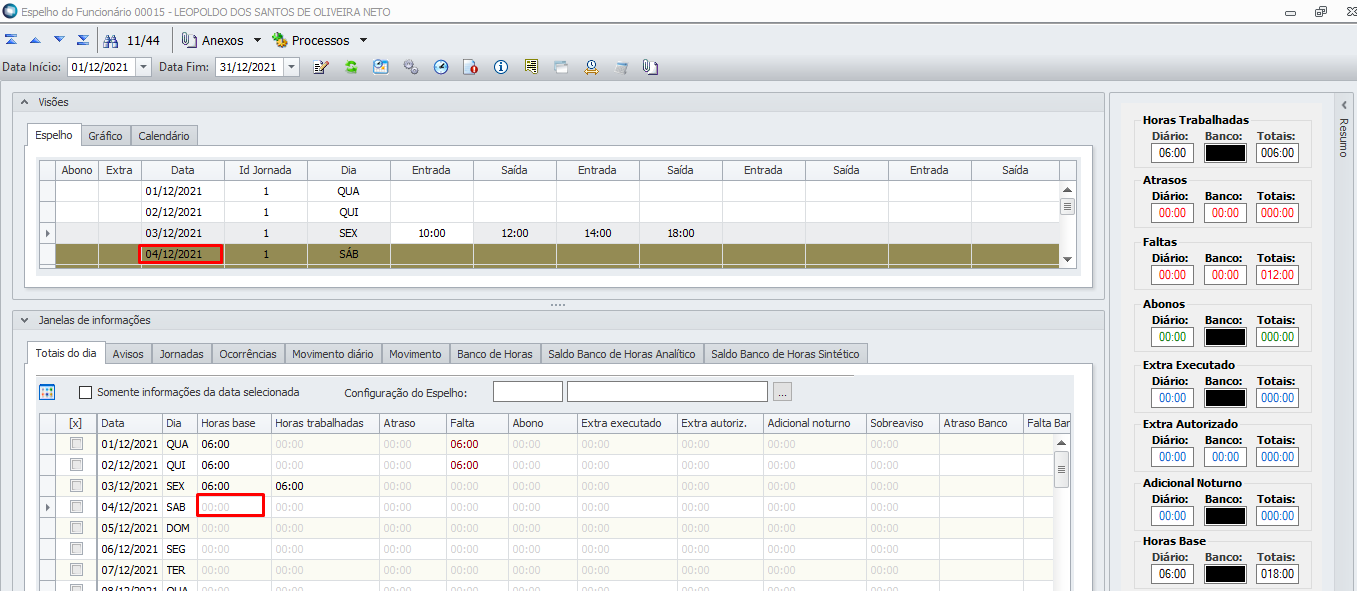This screenshot has width=1357, height=591.
Task: Toggle Somente informações da data selecionada checkbox
Action: pos(85,392)
